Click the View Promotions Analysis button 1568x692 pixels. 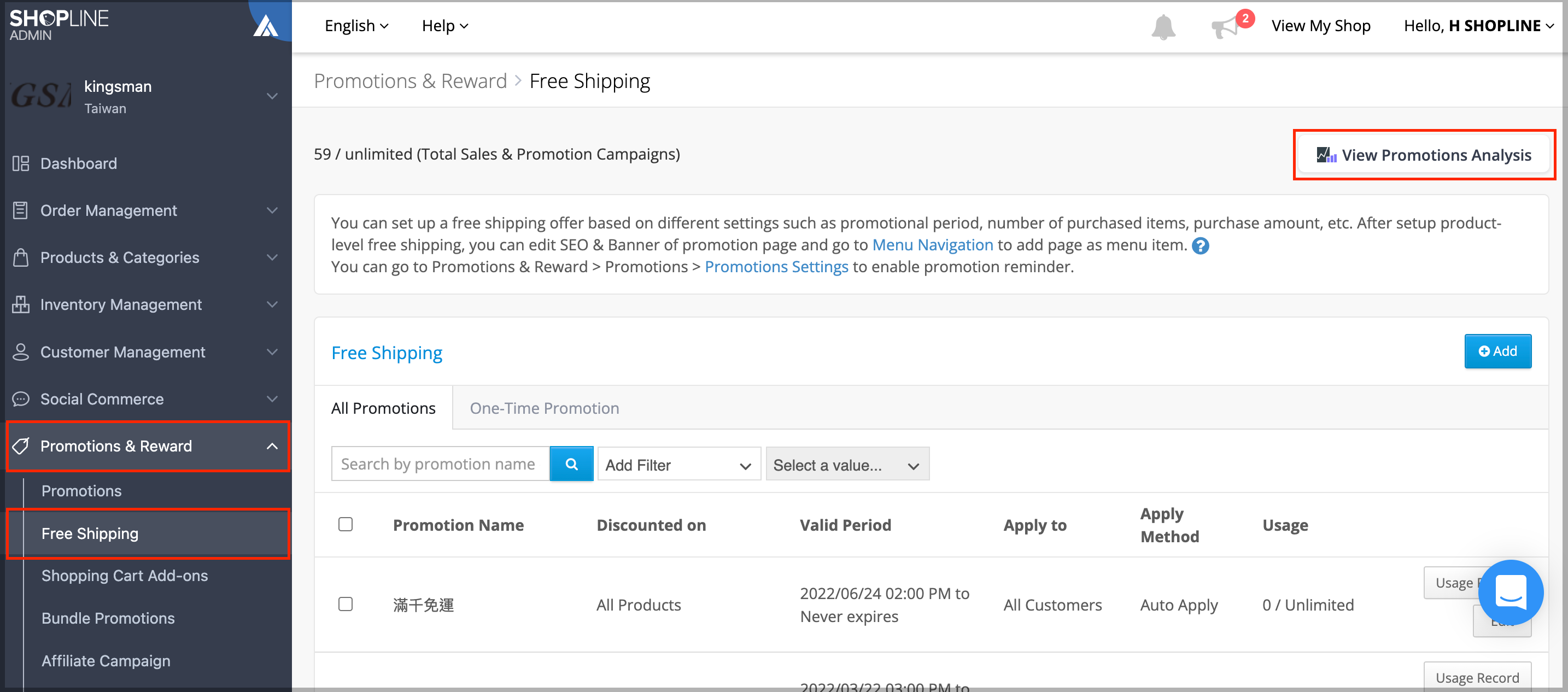pos(1424,155)
